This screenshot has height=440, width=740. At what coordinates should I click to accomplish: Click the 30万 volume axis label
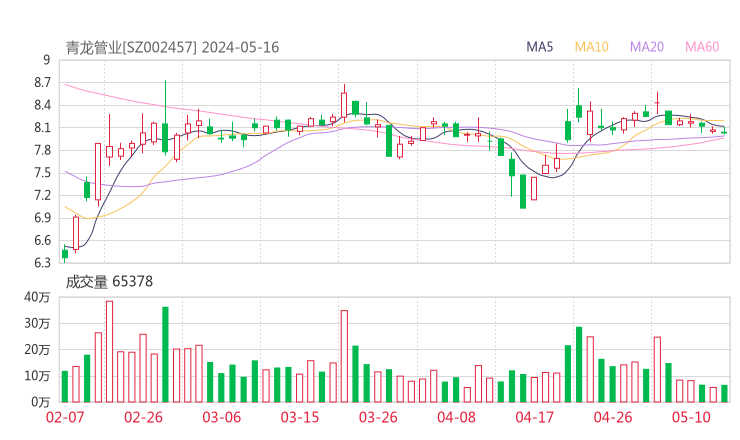[37, 324]
